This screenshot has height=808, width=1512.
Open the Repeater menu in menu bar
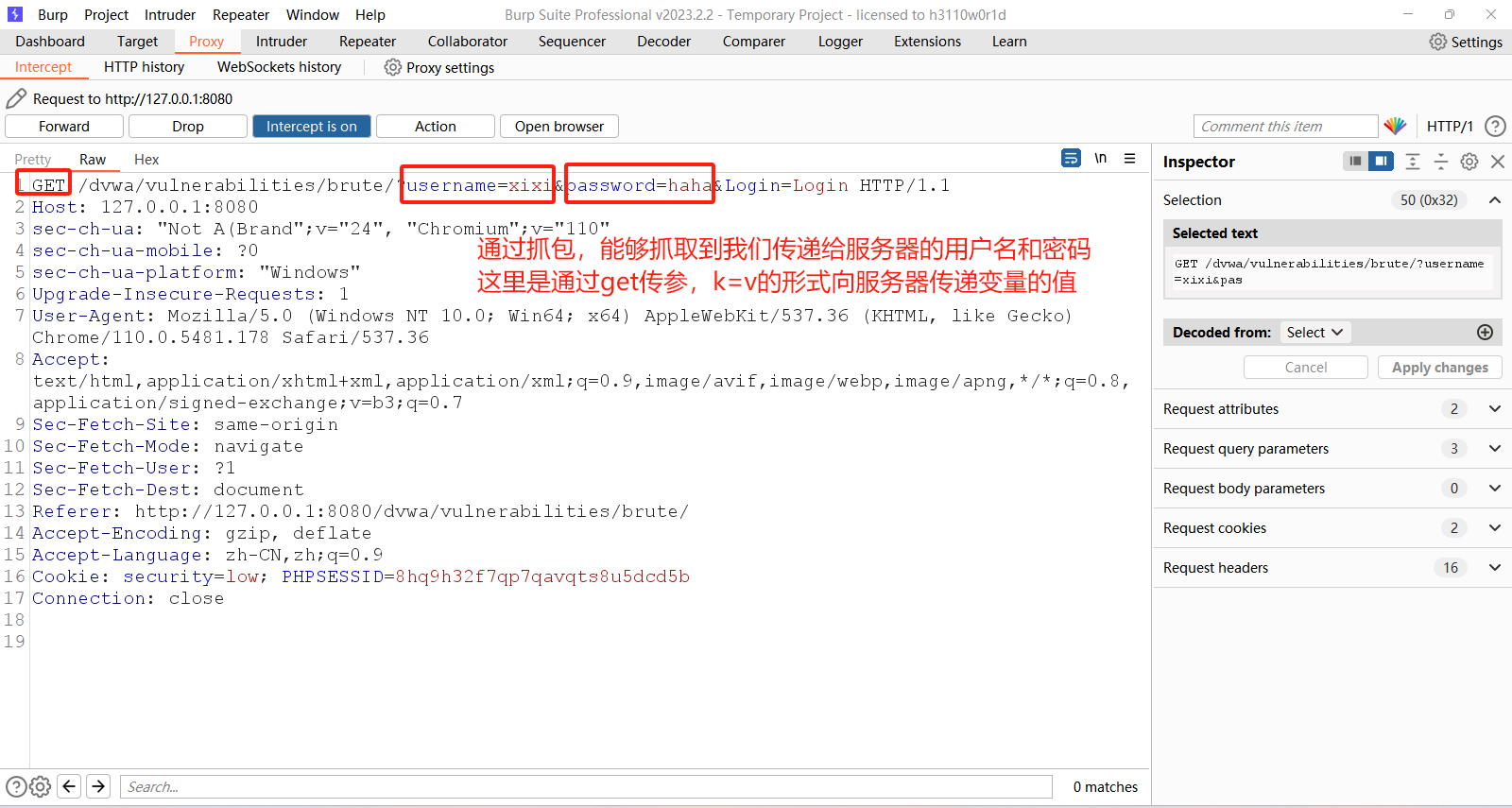(x=241, y=14)
